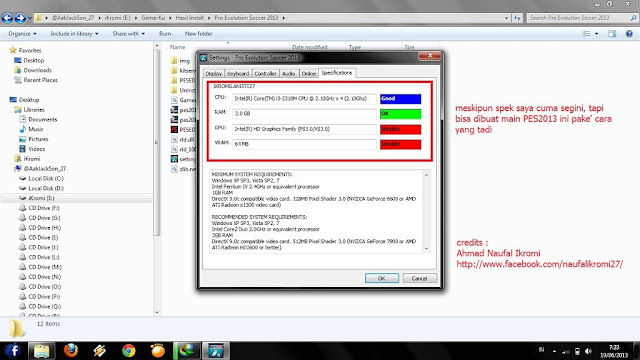Select the img folder icon in file list
Screen dimensions: 640x360
[174, 61]
